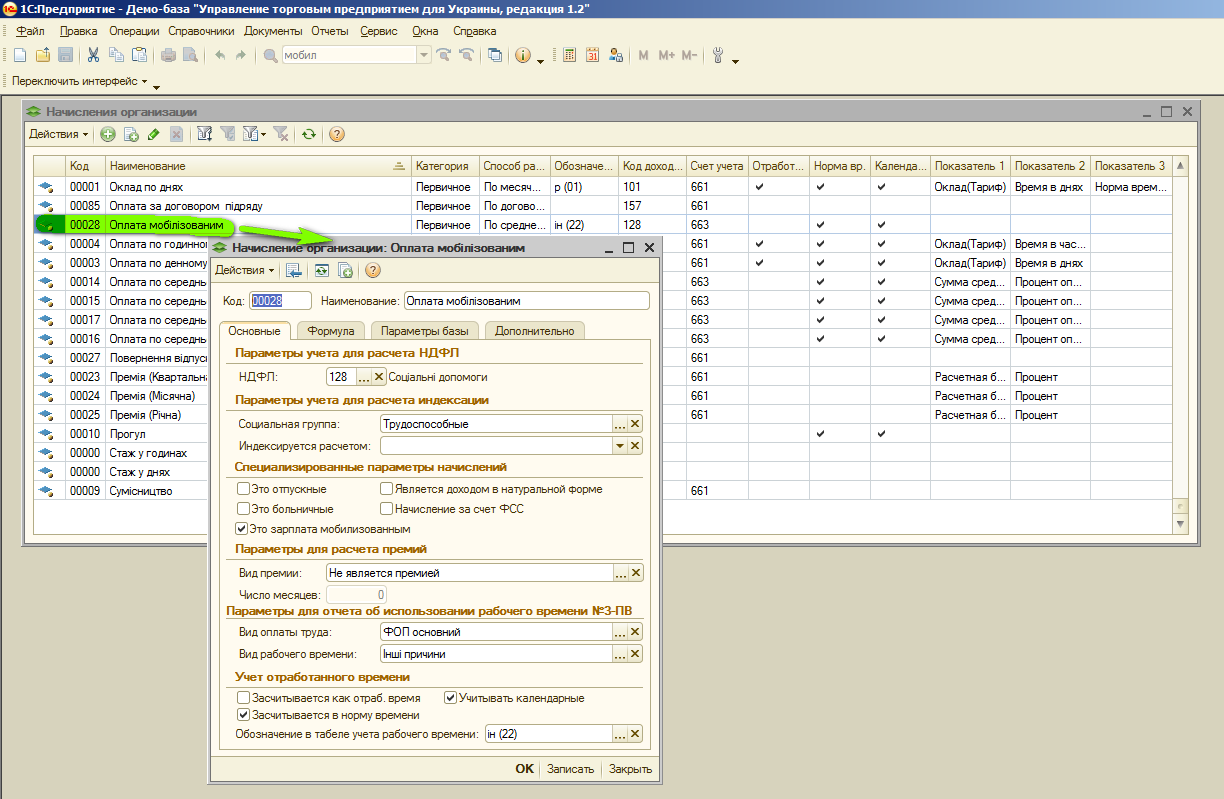Open the Операции menu
The height and width of the screenshot is (799, 1224).
[134, 31]
